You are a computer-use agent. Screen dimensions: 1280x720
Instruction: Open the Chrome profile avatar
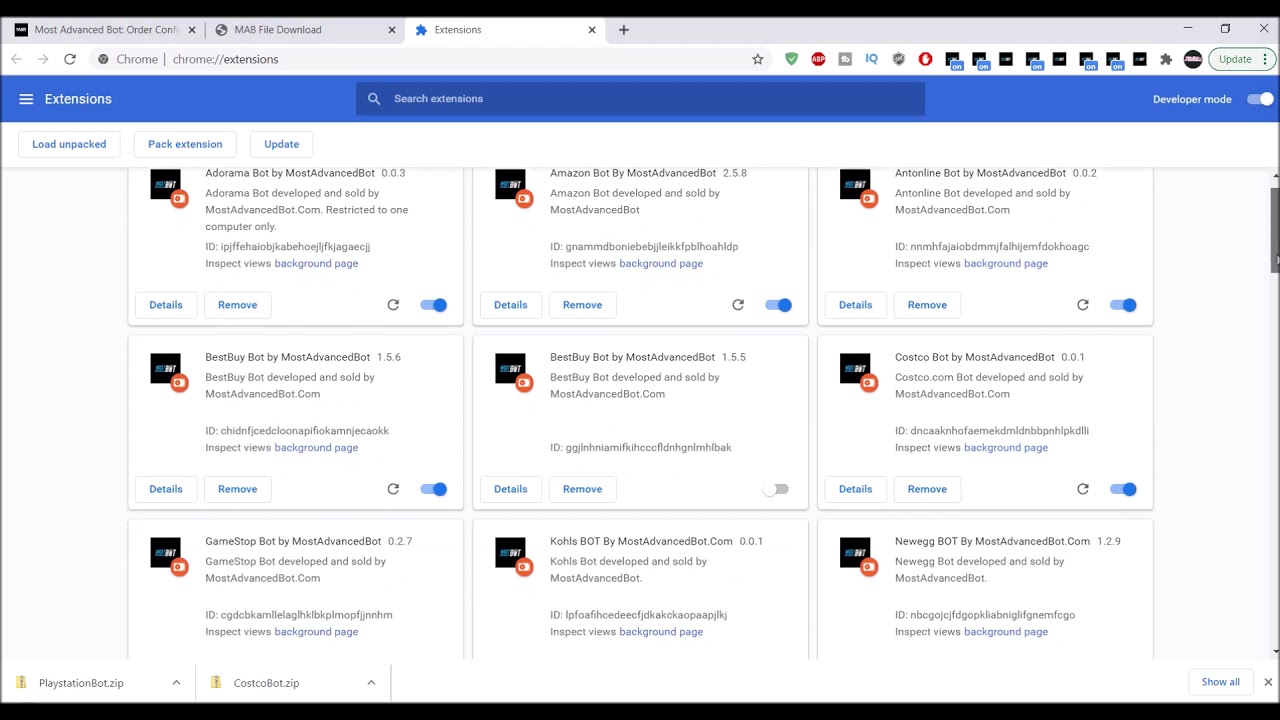click(1193, 59)
